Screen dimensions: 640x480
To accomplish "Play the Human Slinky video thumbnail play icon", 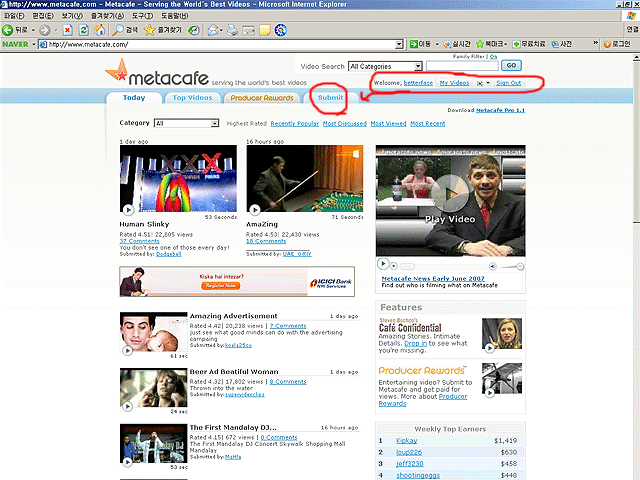I will click(x=128, y=210).
